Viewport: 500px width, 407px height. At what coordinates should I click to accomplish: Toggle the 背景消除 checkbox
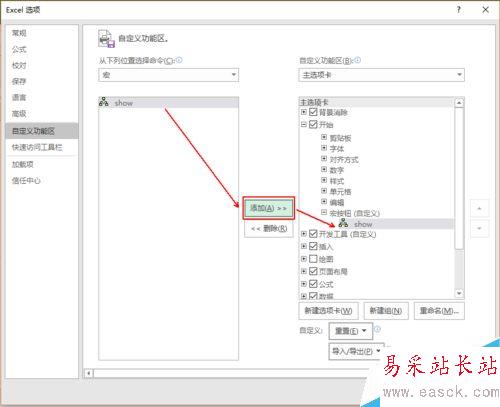[x=313, y=112]
